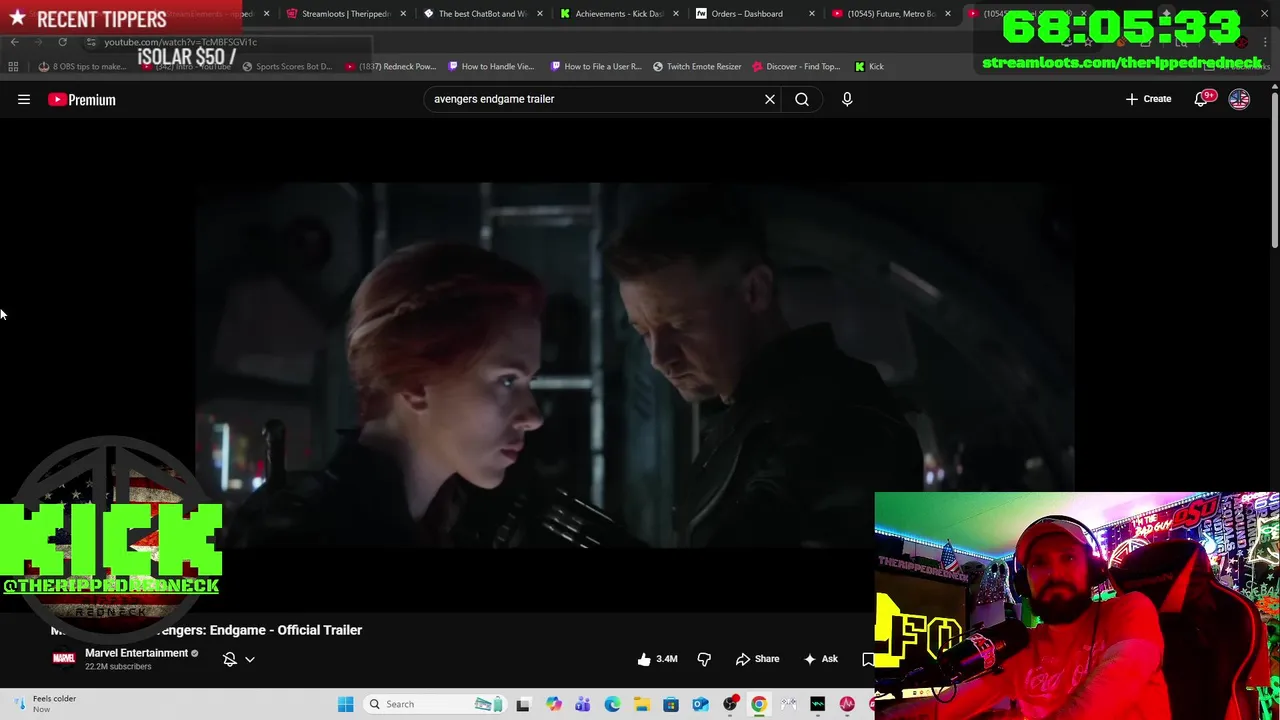The width and height of the screenshot is (1280, 720).
Task: Open the '(1837) Redneck Pow...' bookmark
Action: pyautogui.click(x=391, y=66)
